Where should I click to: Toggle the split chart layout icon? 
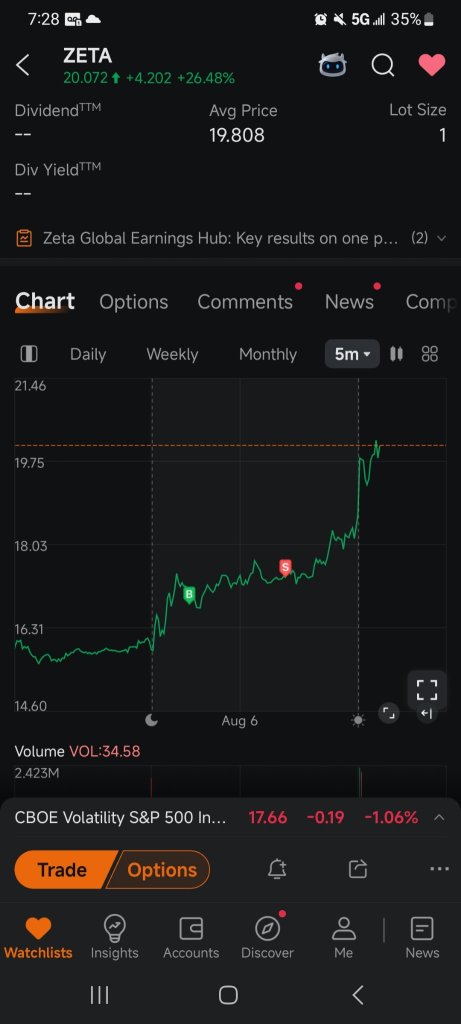pos(29,354)
